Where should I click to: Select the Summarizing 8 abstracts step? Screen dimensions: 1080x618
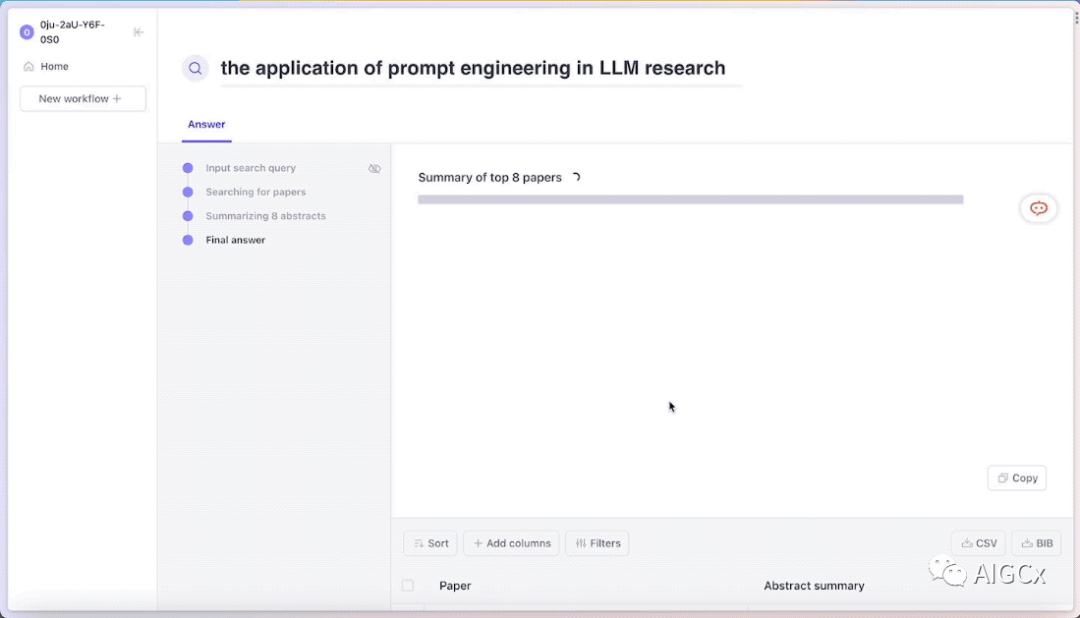pyautogui.click(x=265, y=216)
